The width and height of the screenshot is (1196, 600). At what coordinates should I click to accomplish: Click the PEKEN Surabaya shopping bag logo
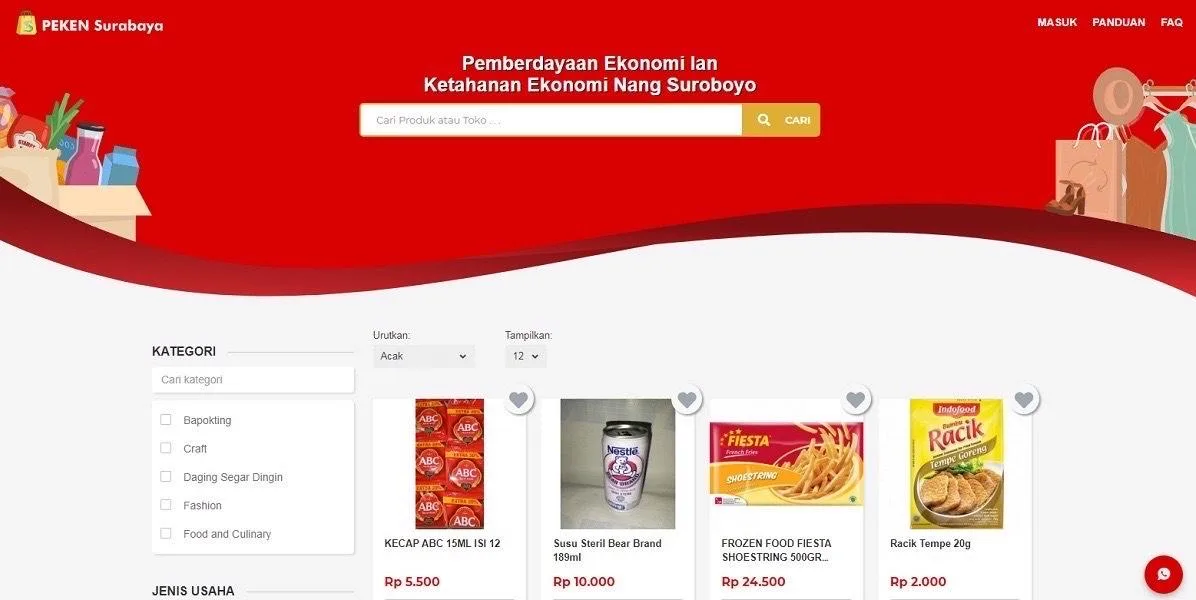[27, 24]
